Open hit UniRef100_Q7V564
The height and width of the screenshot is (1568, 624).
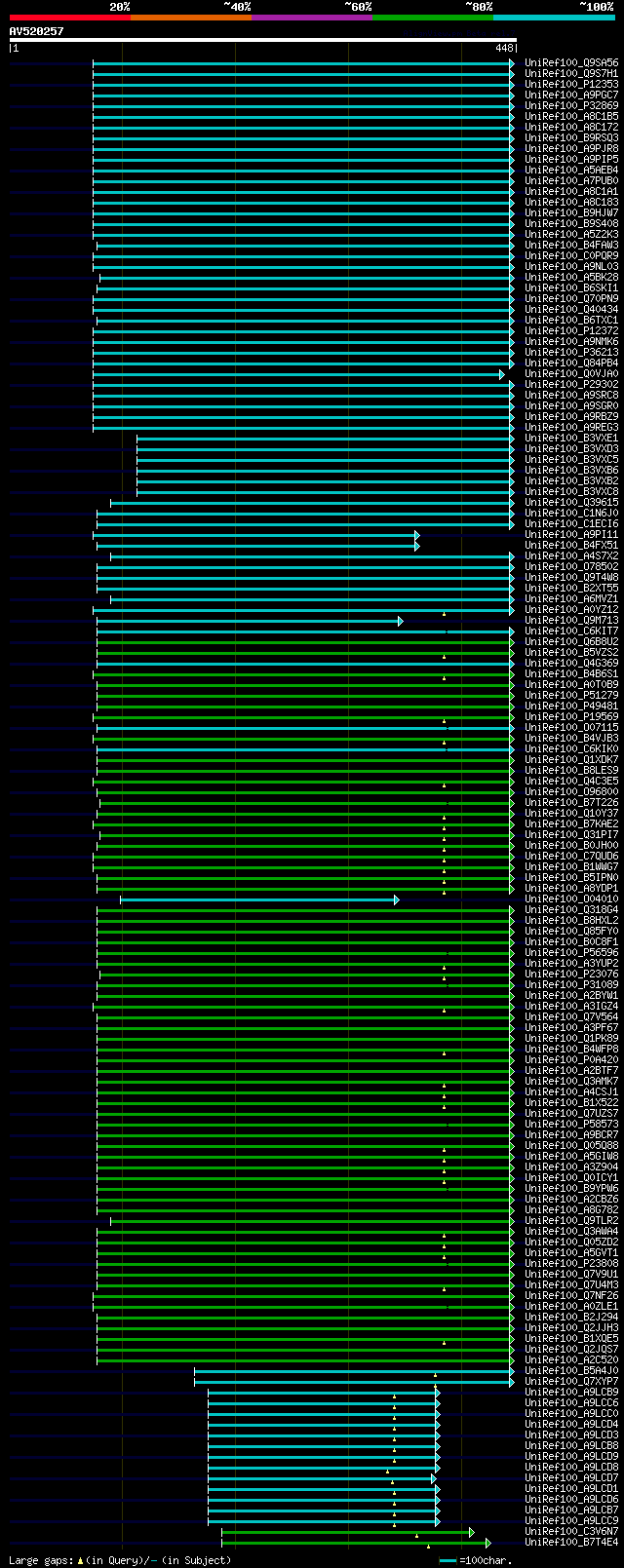pyautogui.click(x=571, y=1016)
